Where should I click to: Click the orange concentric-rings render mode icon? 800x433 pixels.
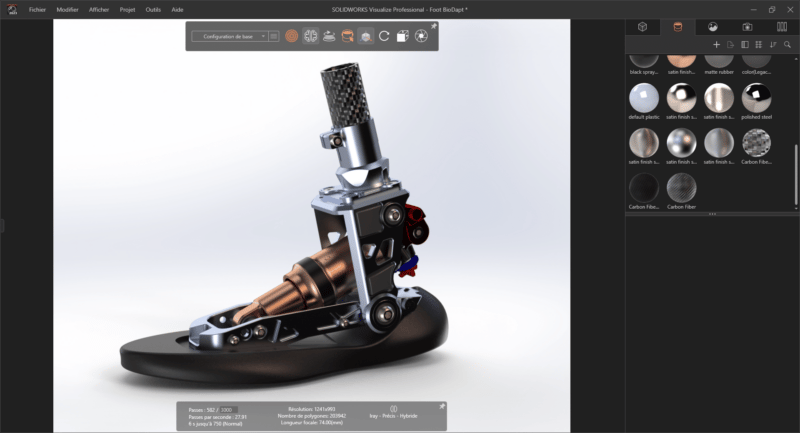[291, 36]
